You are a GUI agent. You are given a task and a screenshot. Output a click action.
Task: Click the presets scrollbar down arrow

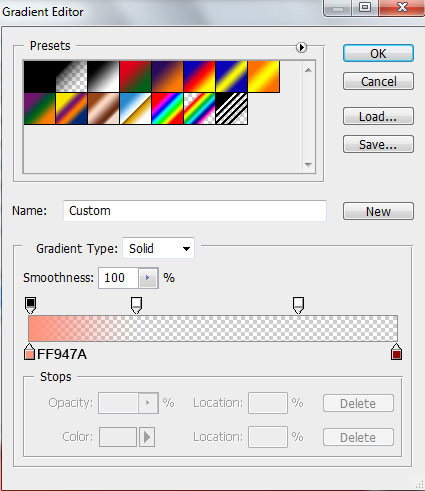(308, 165)
